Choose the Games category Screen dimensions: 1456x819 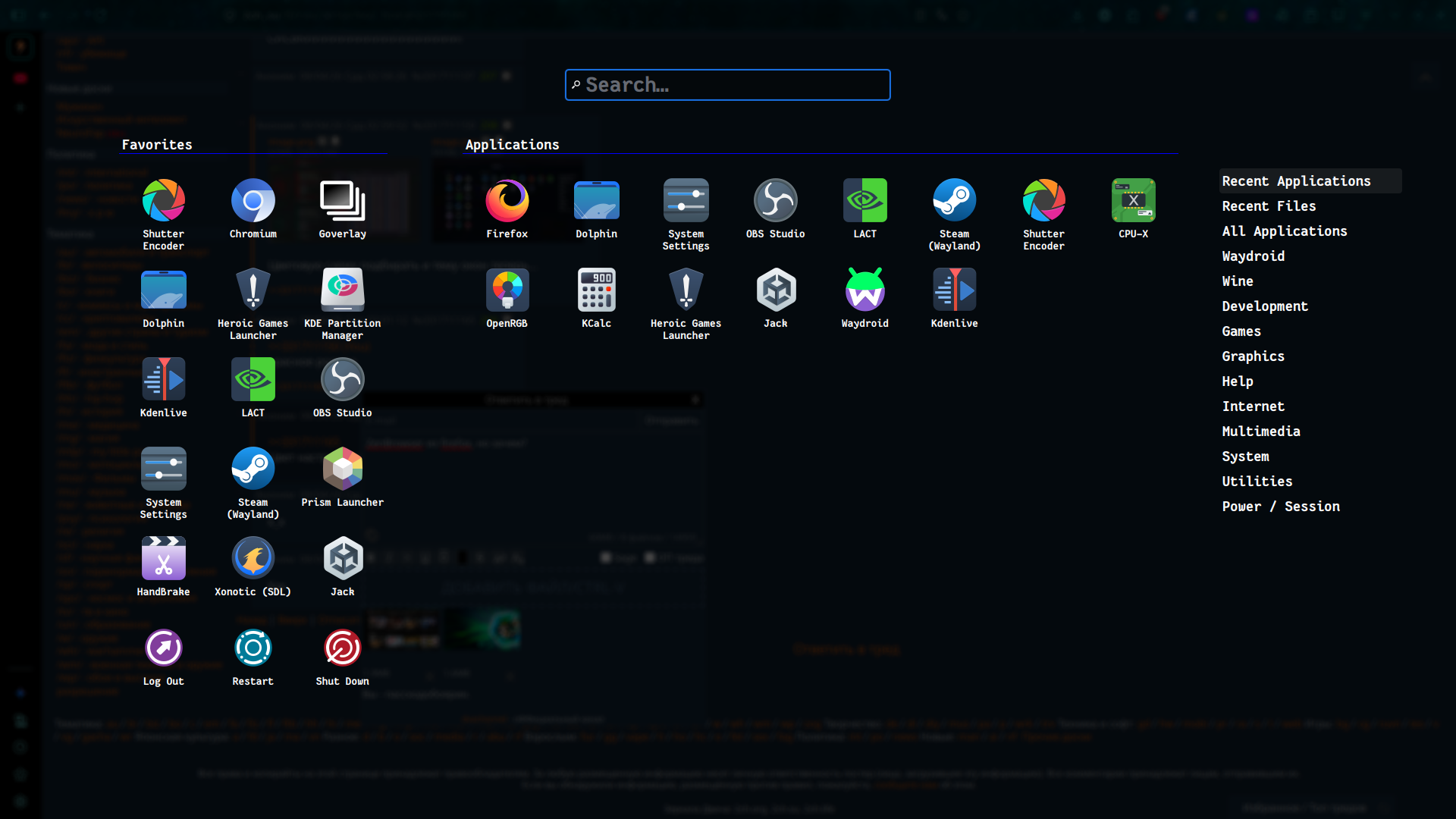pyautogui.click(x=1241, y=331)
